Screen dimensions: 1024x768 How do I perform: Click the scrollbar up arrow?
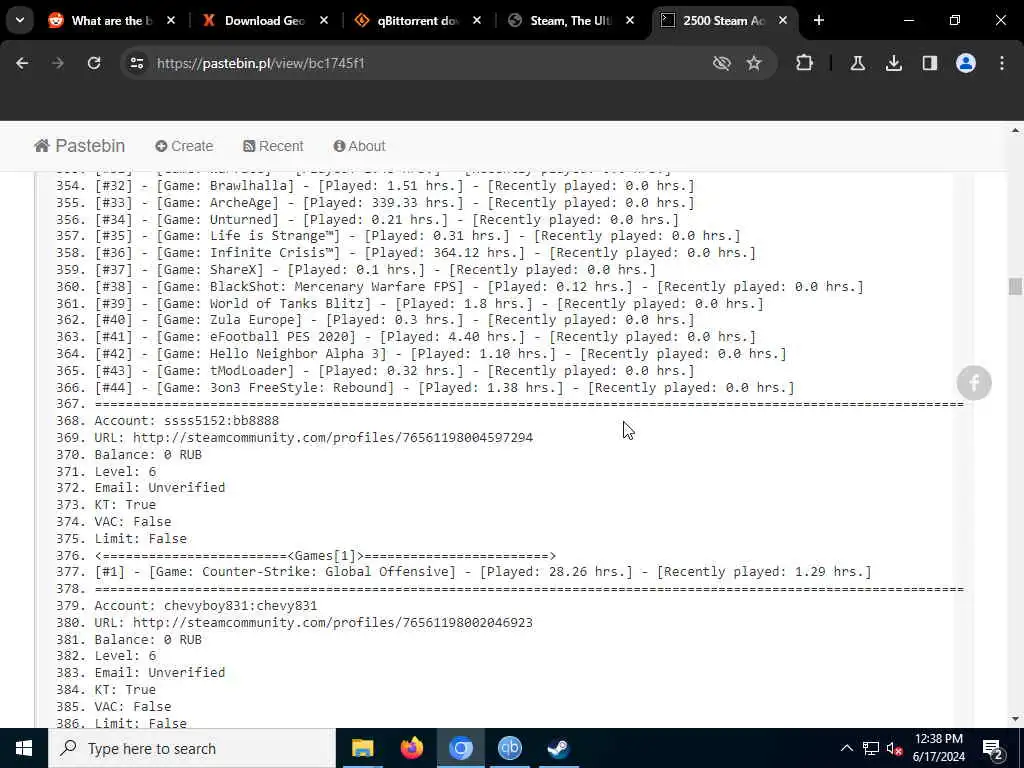click(1015, 131)
